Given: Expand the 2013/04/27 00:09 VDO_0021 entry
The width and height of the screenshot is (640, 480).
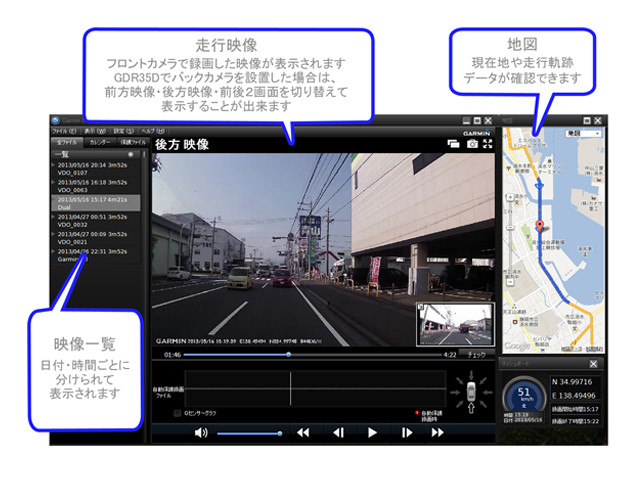Looking at the screenshot, I should 53,234.
